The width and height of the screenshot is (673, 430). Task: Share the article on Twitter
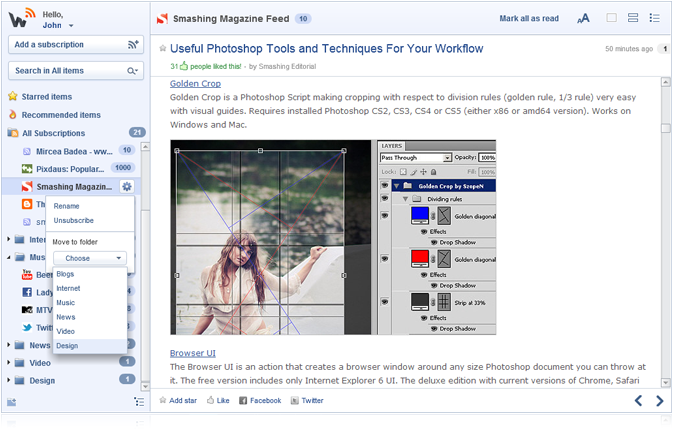coord(307,400)
